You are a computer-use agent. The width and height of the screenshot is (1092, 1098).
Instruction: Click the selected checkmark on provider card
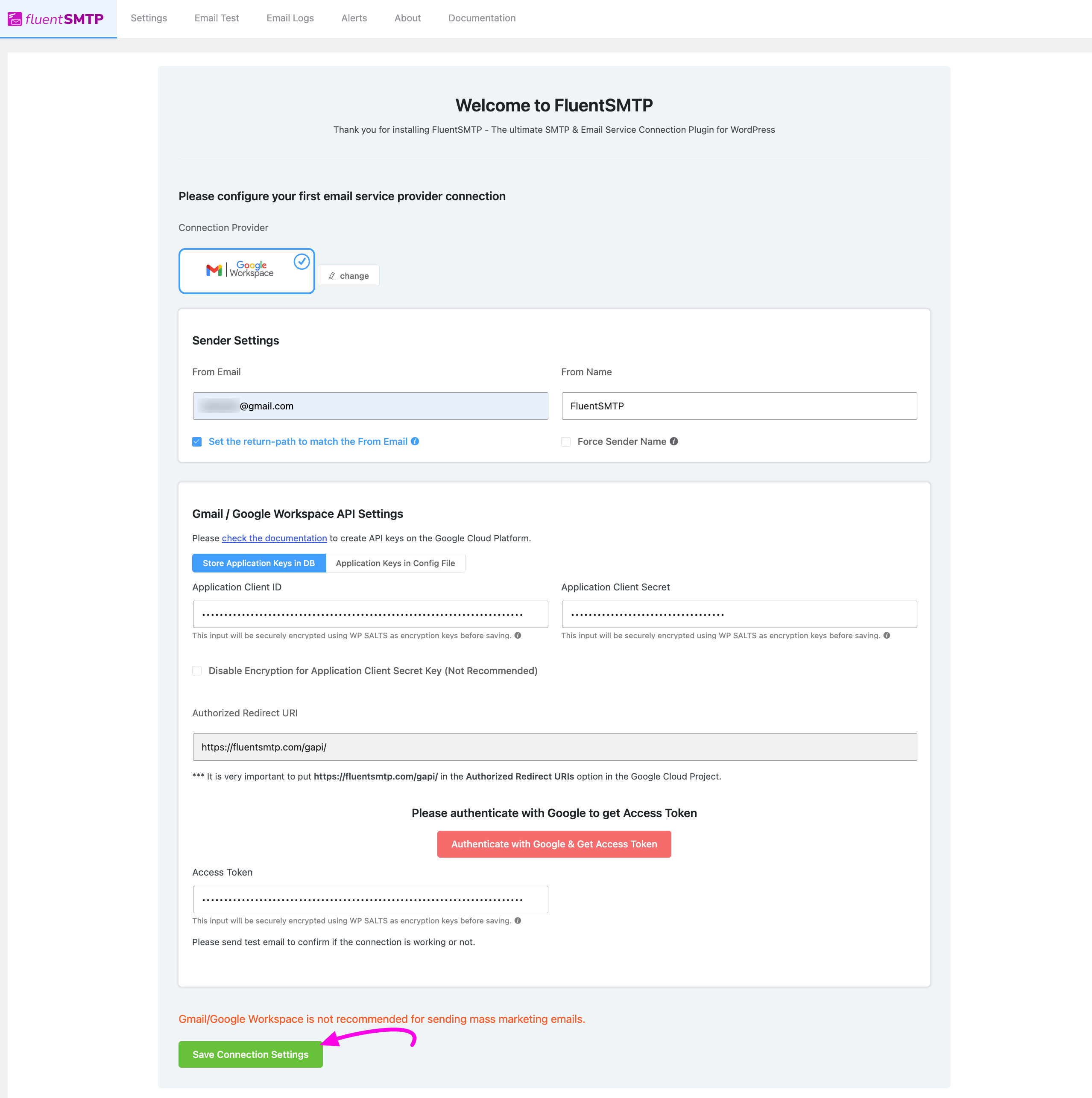(x=301, y=261)
